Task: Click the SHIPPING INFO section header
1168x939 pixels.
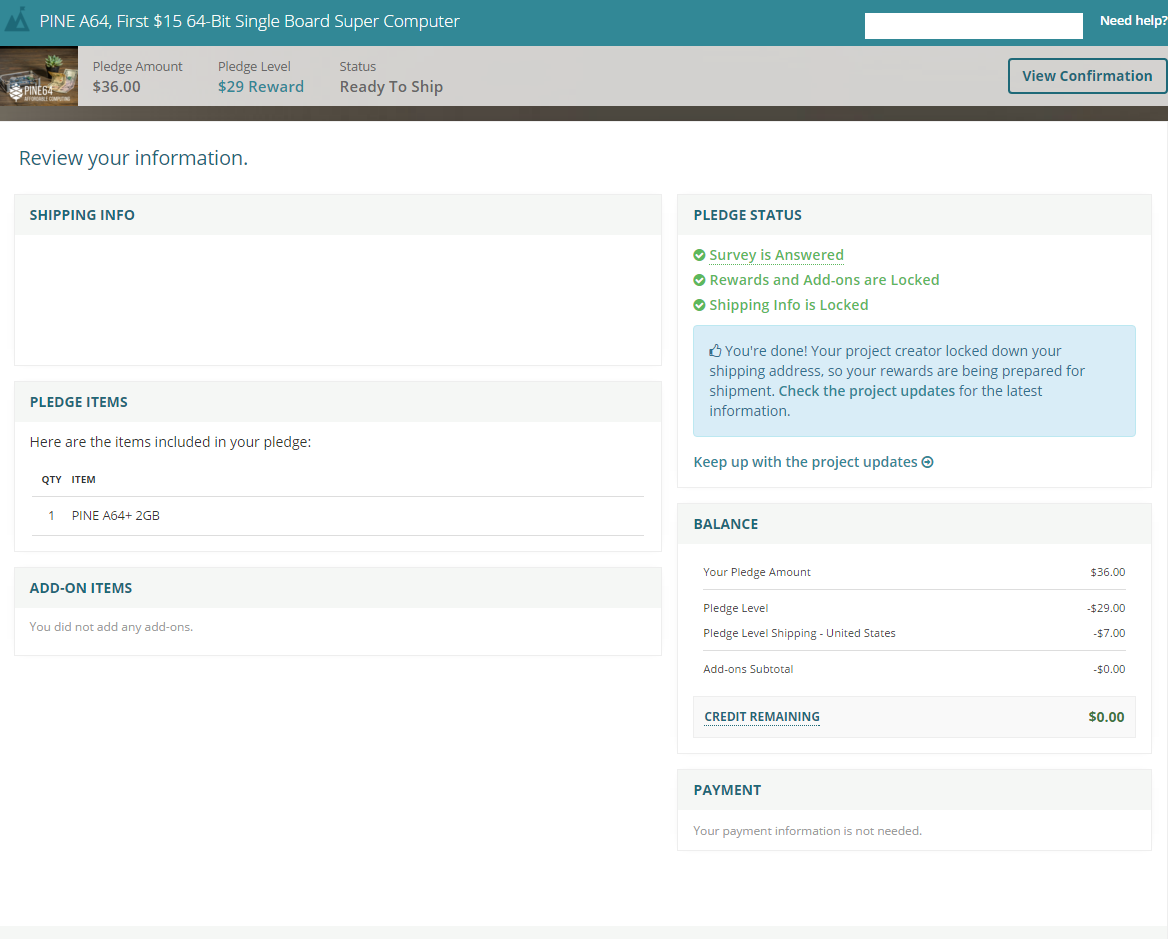Action: (82, 215)
